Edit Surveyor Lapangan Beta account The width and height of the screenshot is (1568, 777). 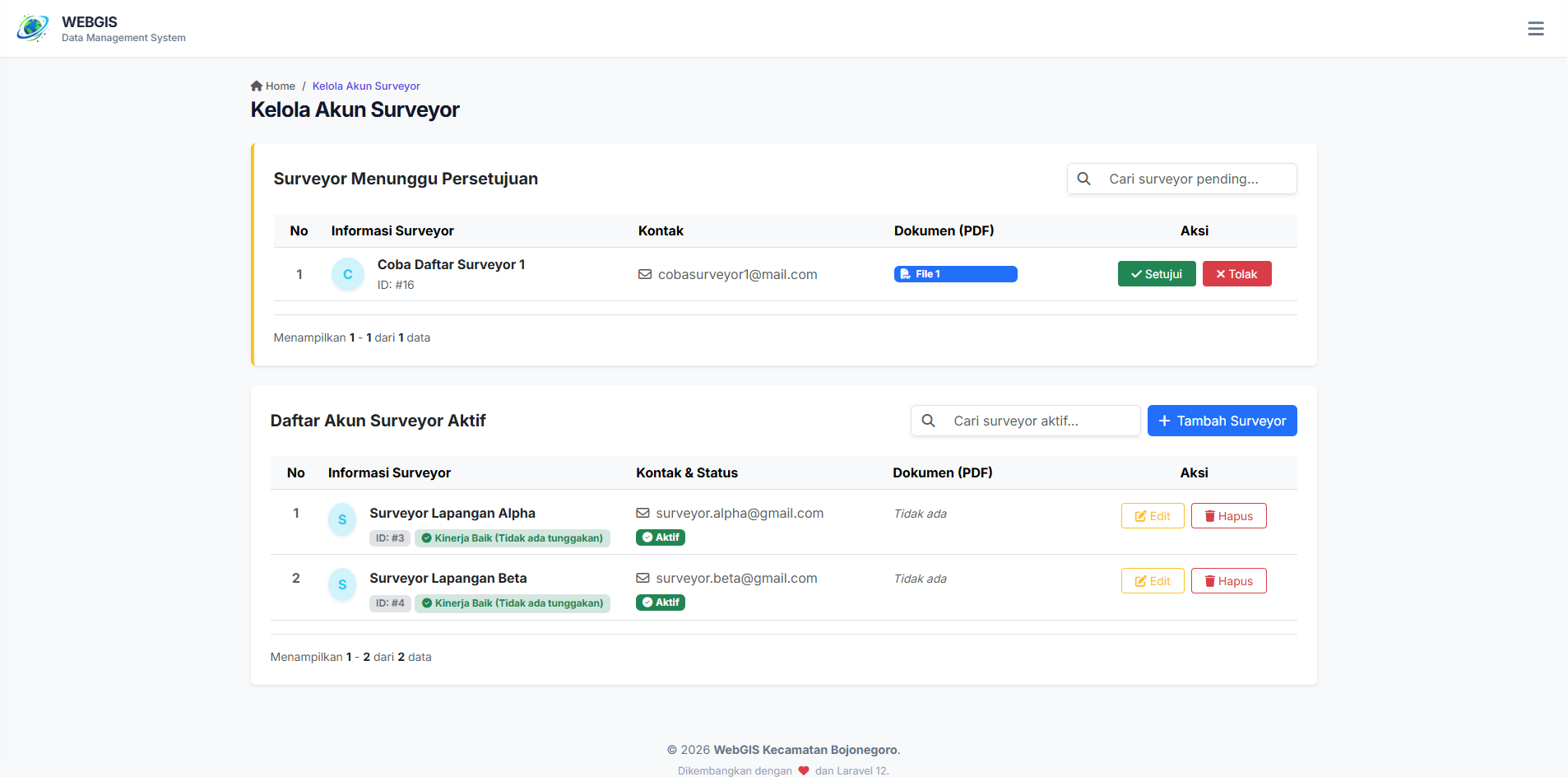pyautogui.click(x=1152, y=581)
